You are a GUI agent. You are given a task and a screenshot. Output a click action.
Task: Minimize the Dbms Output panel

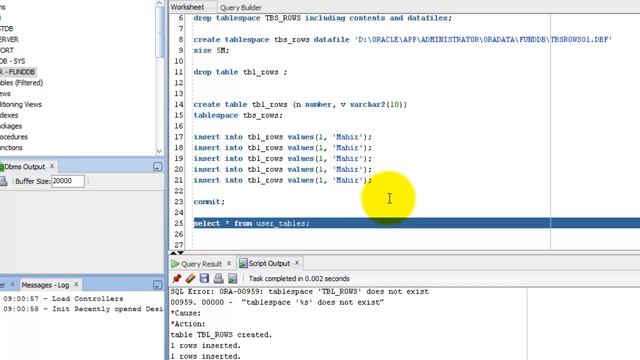click(158, 167)
